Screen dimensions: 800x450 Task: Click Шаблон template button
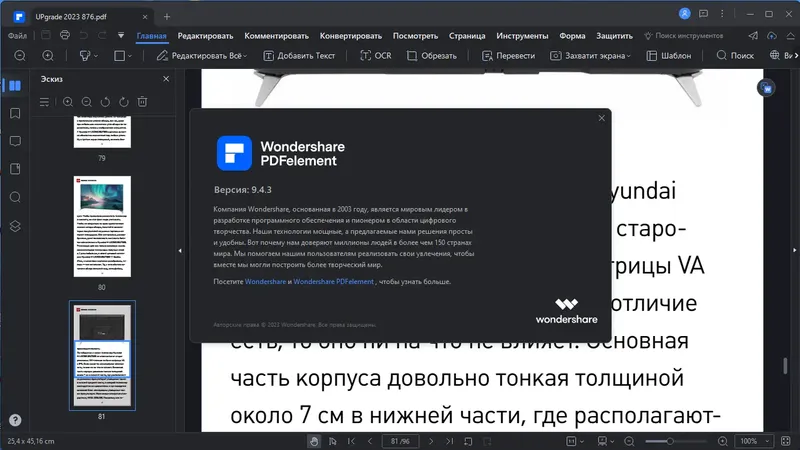669,56
